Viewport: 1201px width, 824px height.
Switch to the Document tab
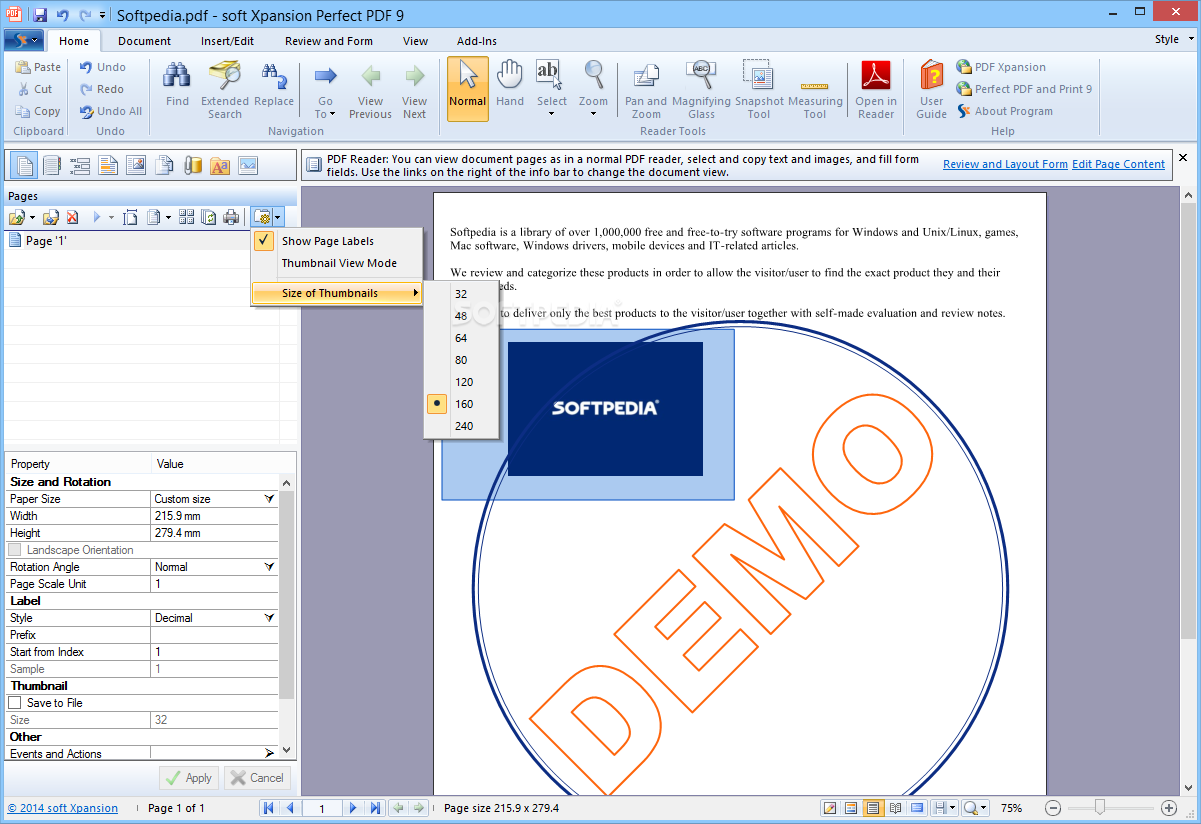tap(144, 41)
